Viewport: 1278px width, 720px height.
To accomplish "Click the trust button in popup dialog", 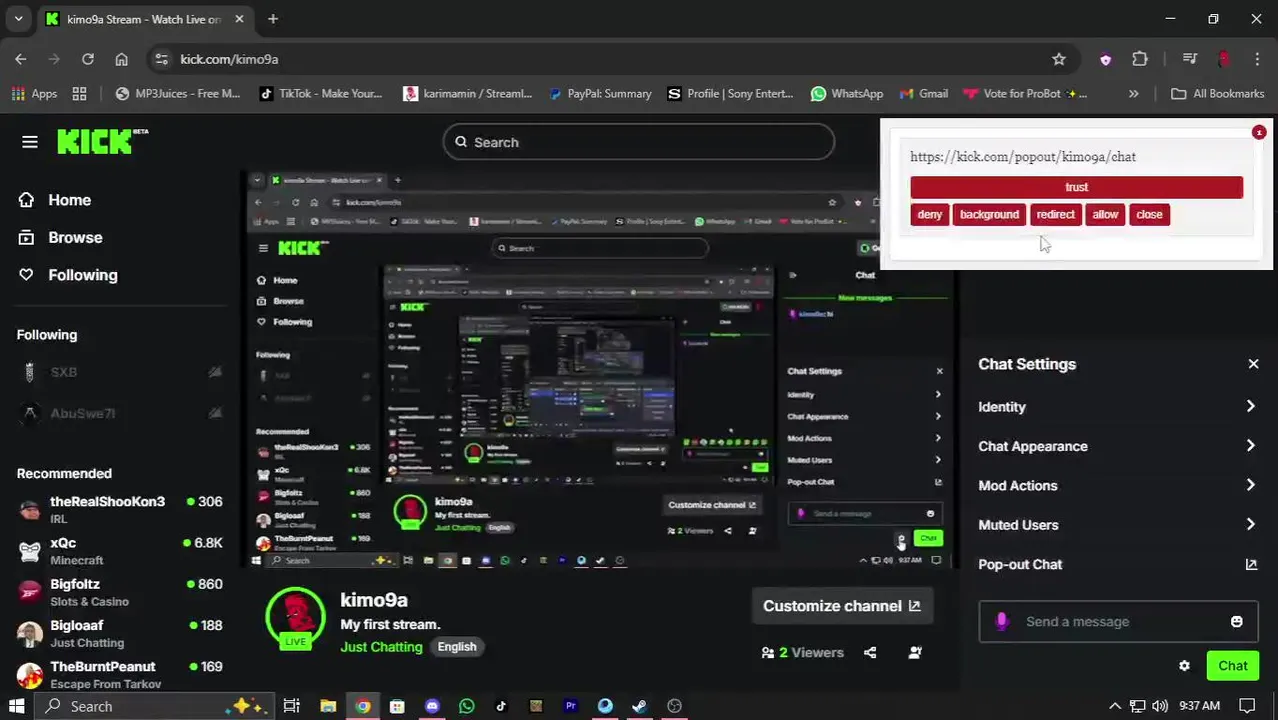I will click(x=1076, y=187).
